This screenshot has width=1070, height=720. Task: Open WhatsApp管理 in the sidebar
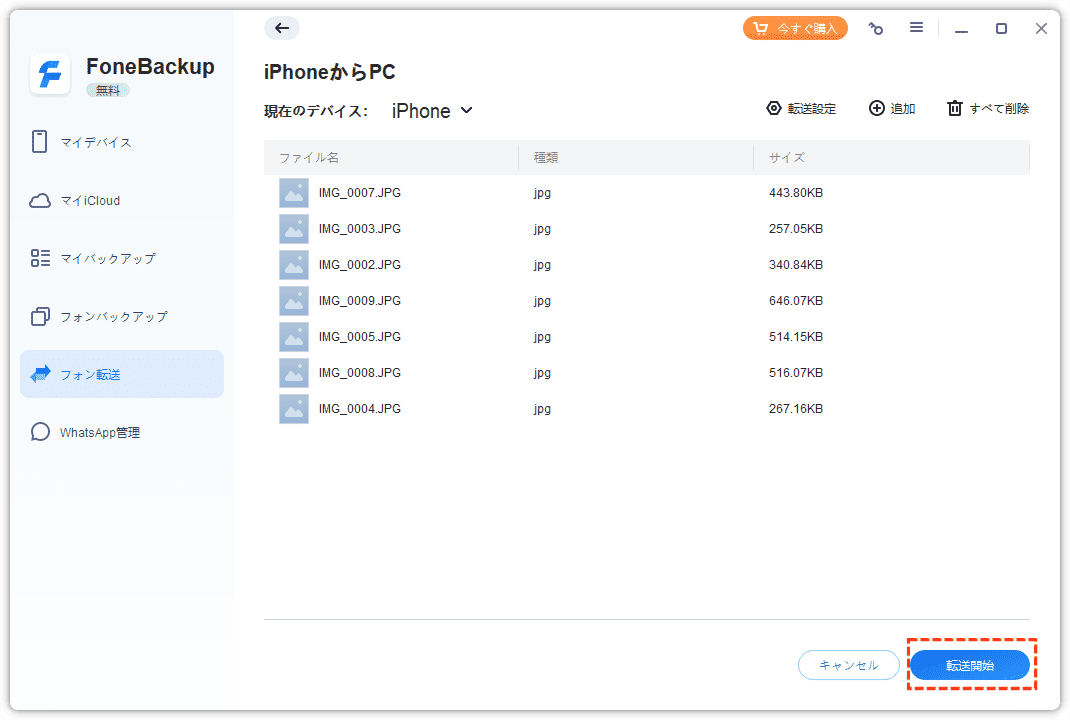[100, 432]
